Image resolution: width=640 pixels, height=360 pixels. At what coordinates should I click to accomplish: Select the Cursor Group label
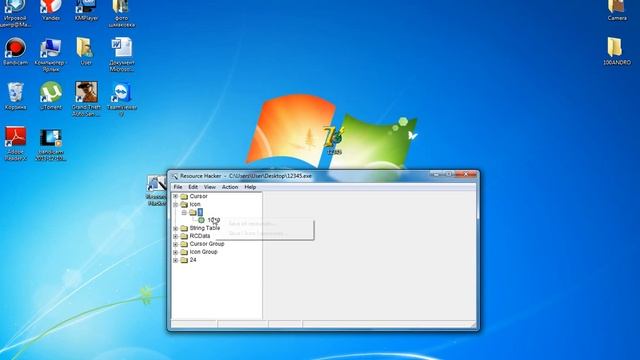pyautogui.click(x=207, y=244)
